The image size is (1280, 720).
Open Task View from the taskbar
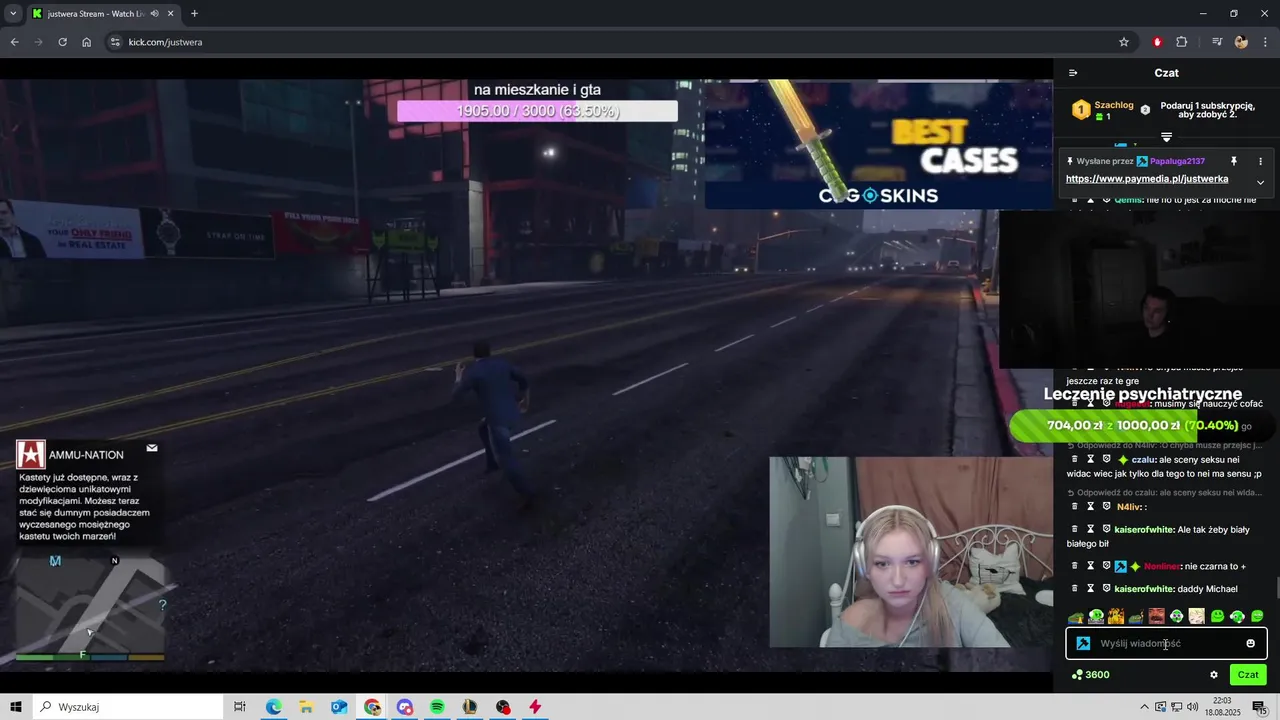pyautogui.click(x=240, y=707)
